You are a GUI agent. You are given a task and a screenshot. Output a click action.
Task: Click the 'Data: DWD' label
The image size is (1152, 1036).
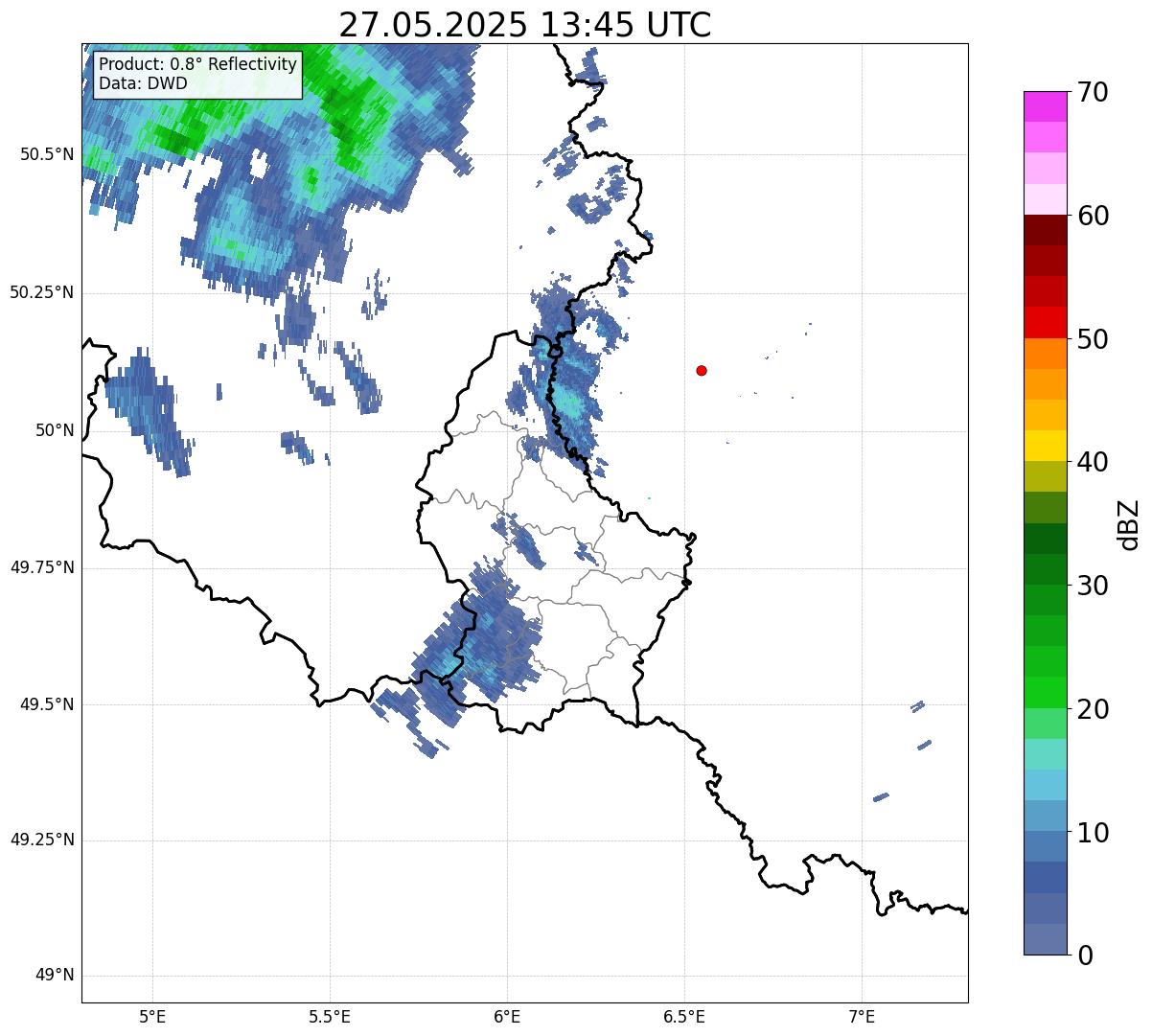point(143,83)
